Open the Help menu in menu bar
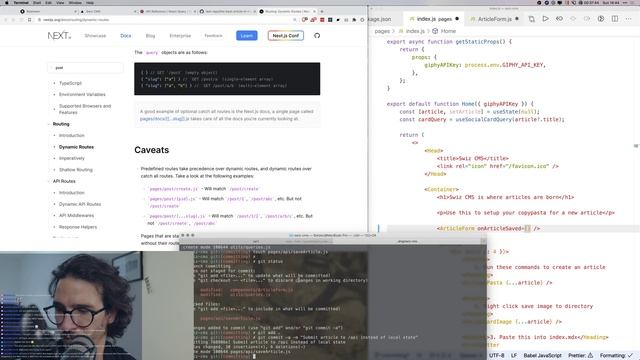The image size is (640, 360). tap(90, 2)
